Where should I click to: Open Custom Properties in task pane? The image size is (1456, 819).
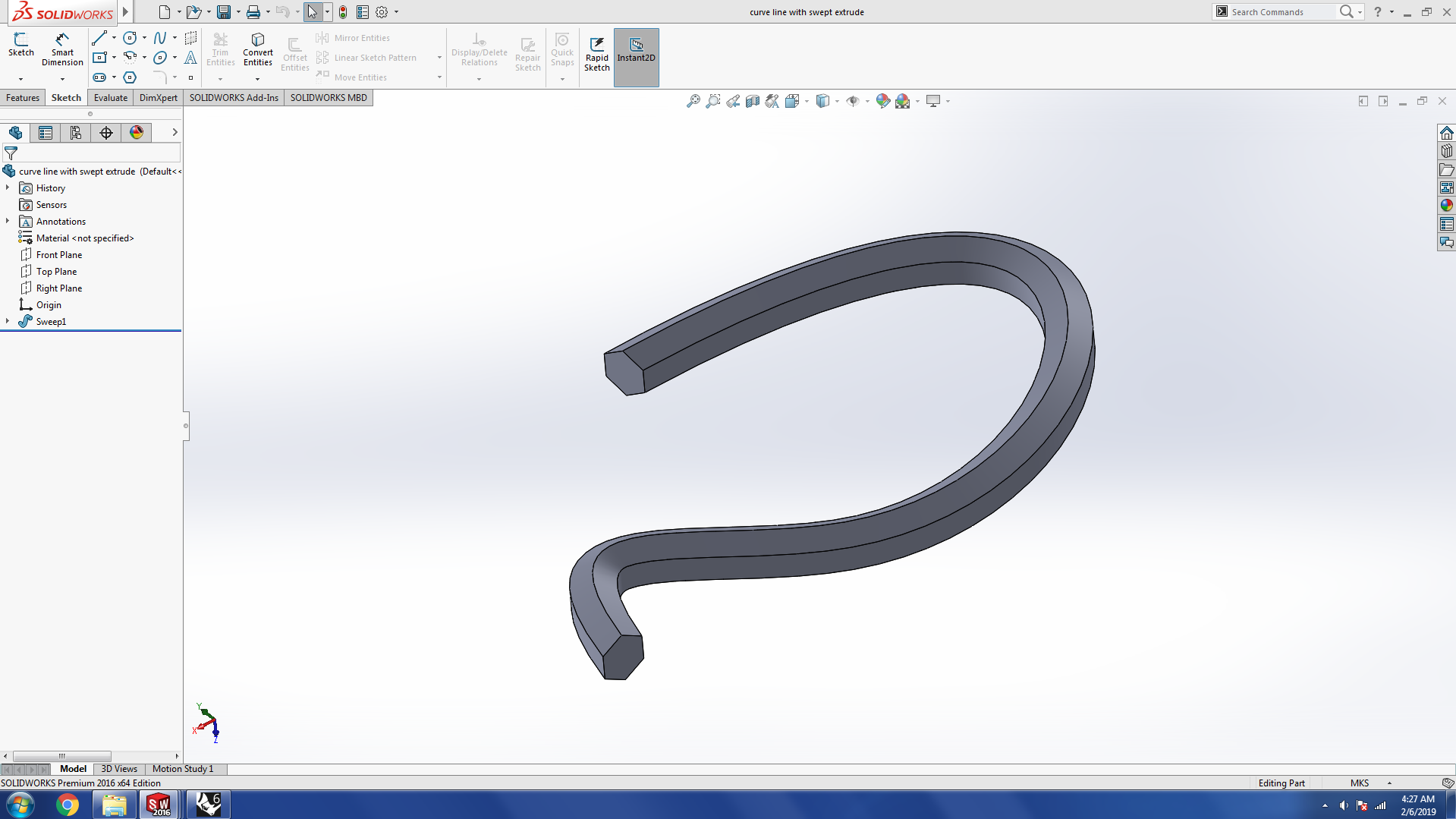point(1447,224)
